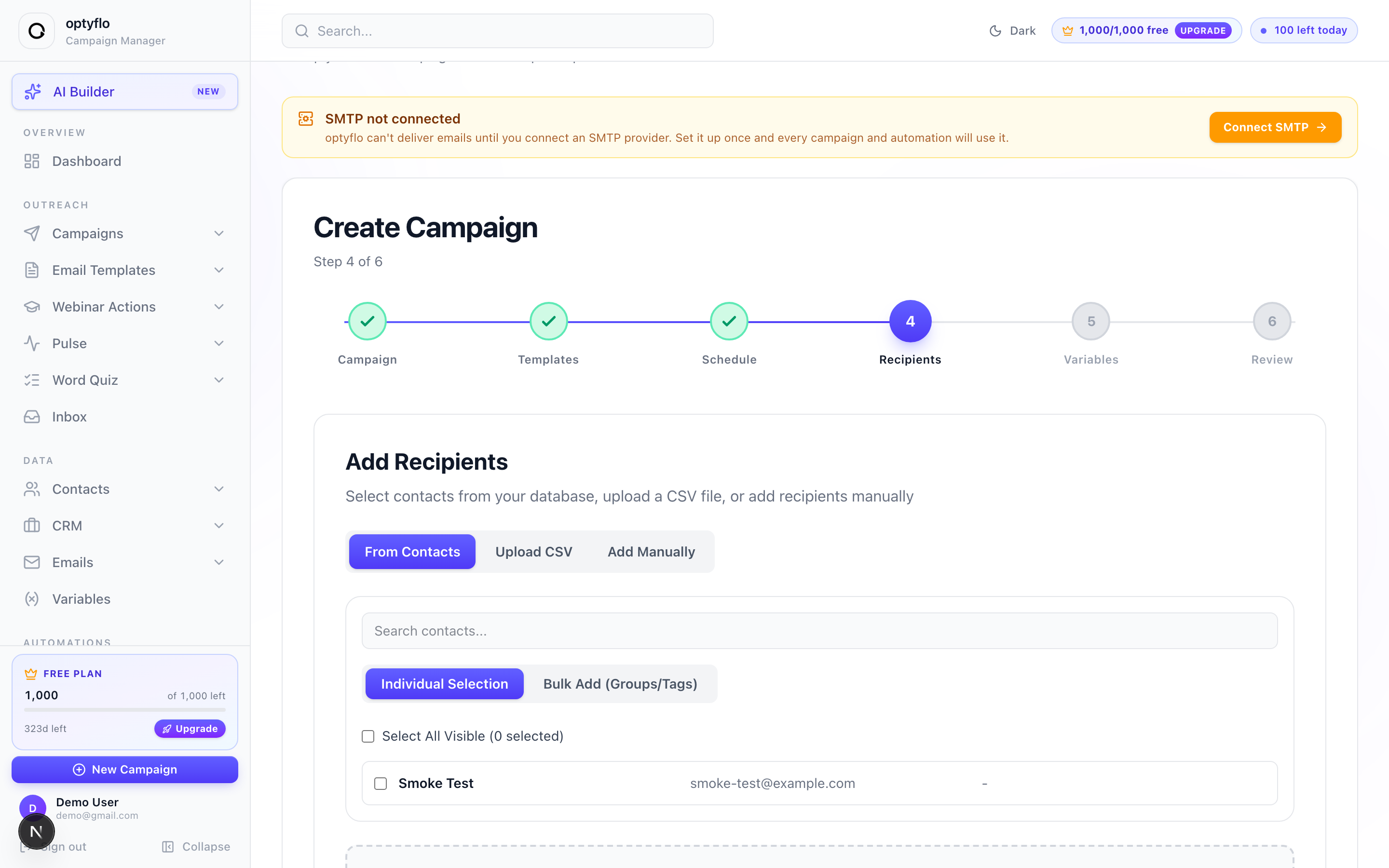Click the rocket icon on Upgrade
This screenshot has height=868, width=1389.
167,729
